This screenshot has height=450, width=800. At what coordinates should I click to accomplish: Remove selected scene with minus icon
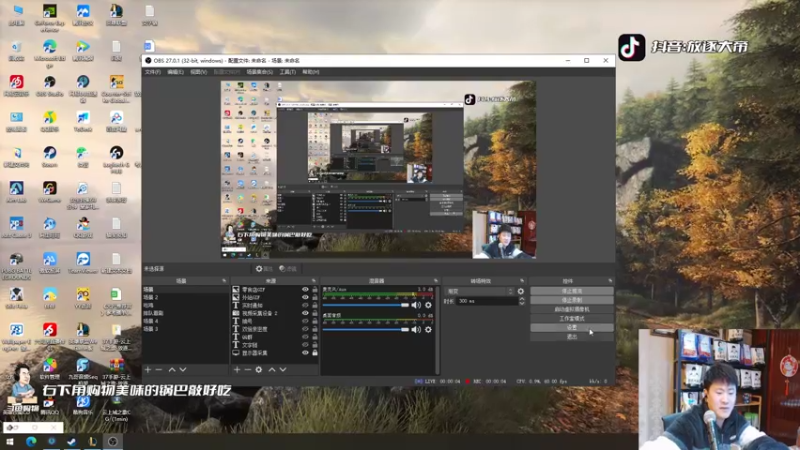tap(159, 369)
